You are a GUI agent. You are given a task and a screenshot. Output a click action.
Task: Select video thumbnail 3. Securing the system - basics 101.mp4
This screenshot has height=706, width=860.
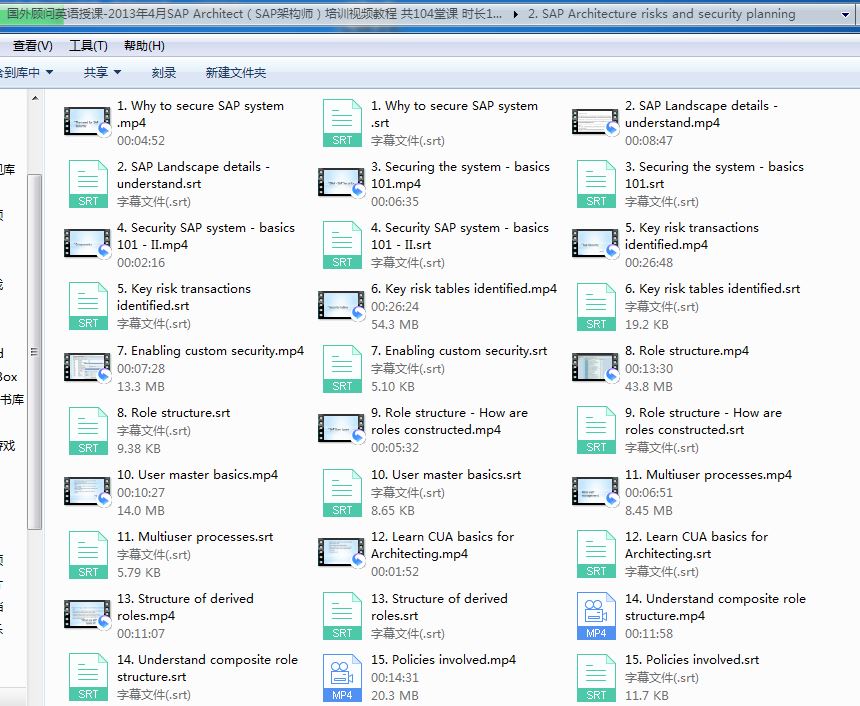342,182
